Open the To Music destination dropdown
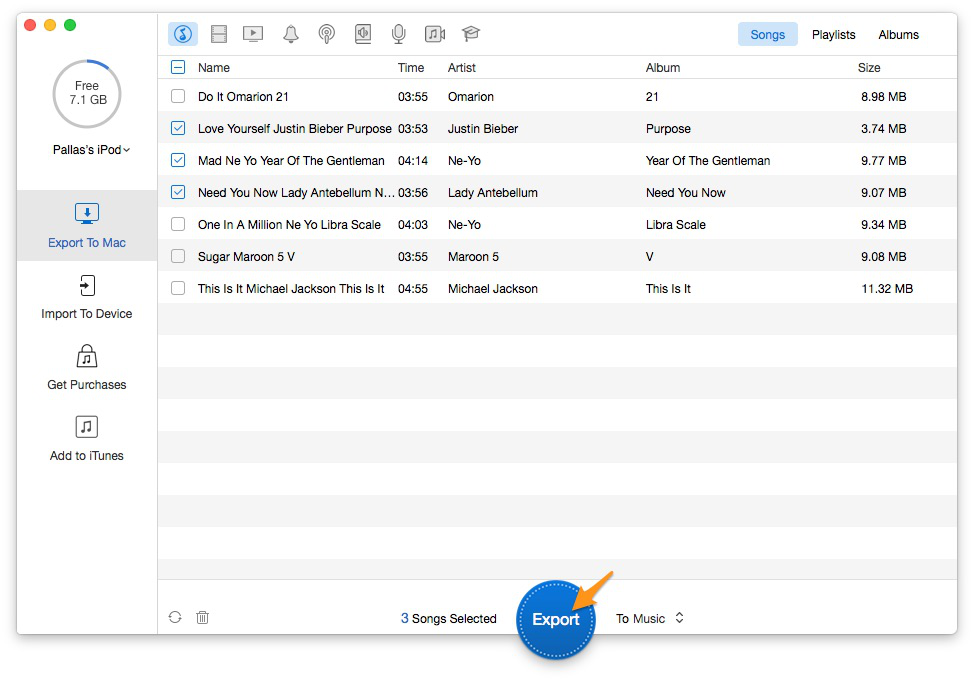The height and width of the screenshot is (681, 974). 650,618
